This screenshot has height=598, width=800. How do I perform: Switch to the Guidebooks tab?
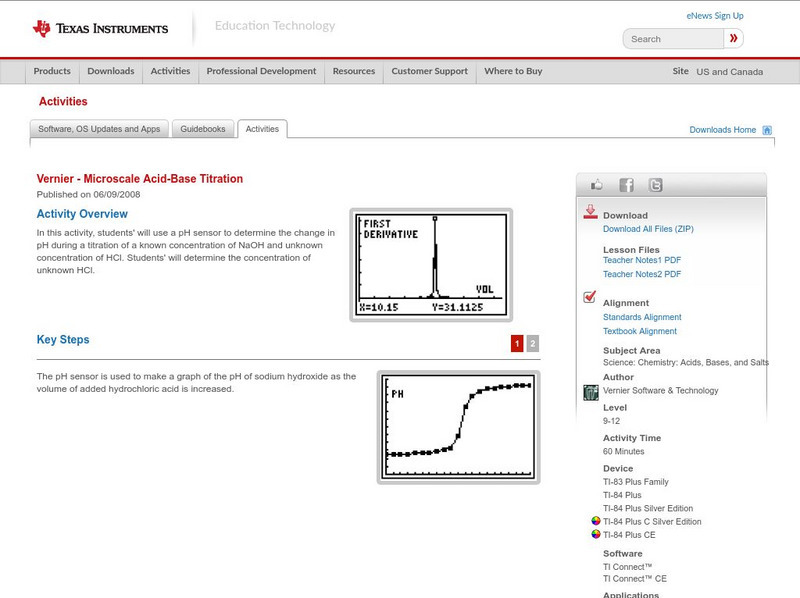click(201, 128)
